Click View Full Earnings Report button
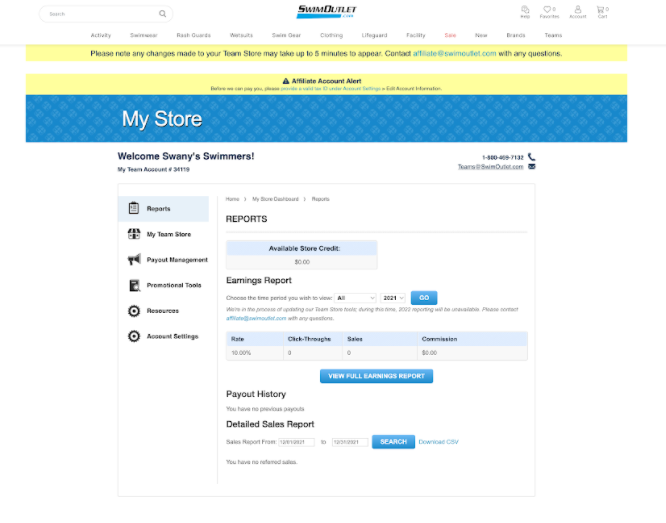Screen dimensions: 666x523 [x=376, y=376]
